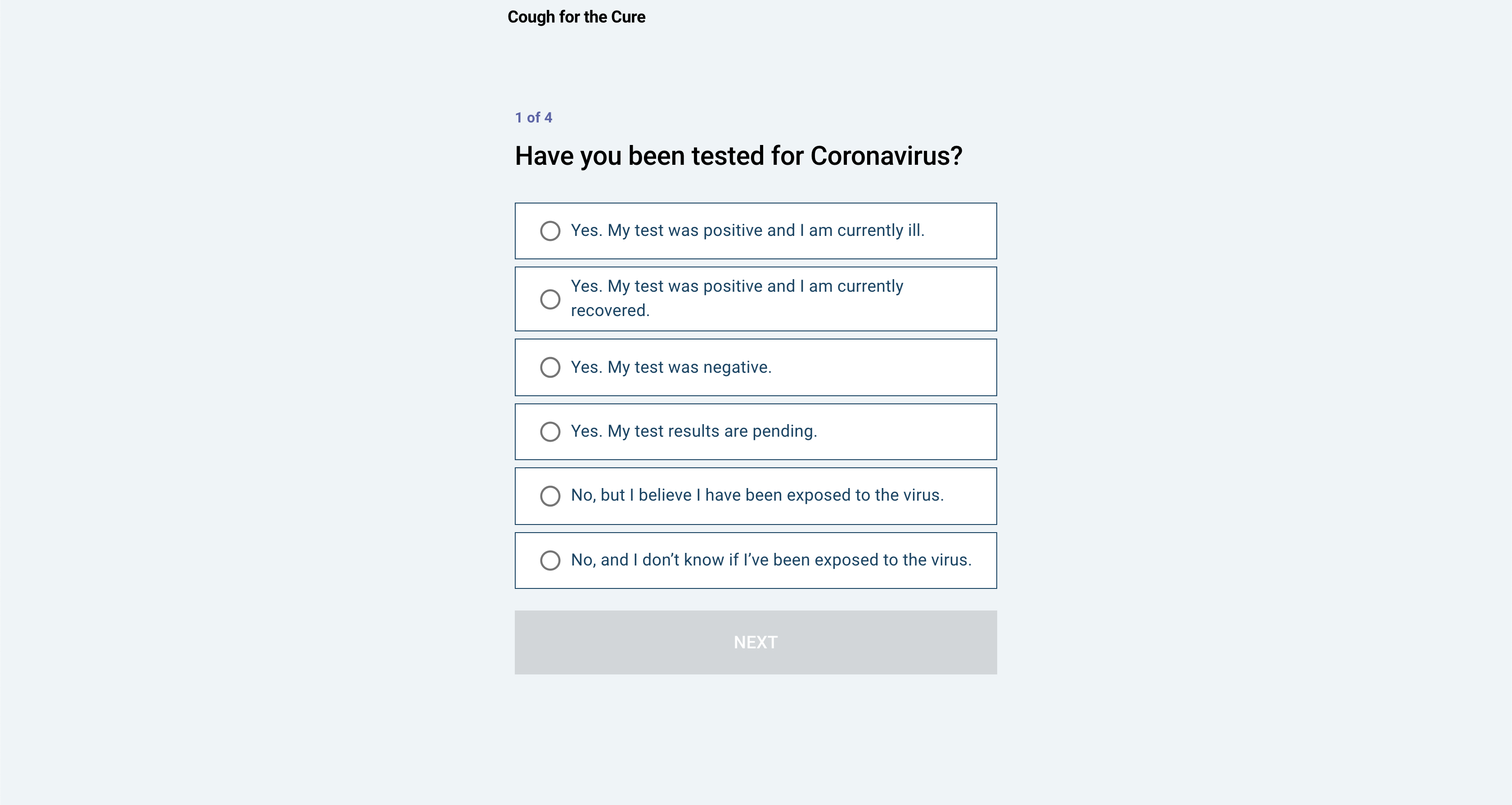Click the '1 of 4' step indicator
1512x805 pixels.
coord(534,118)
